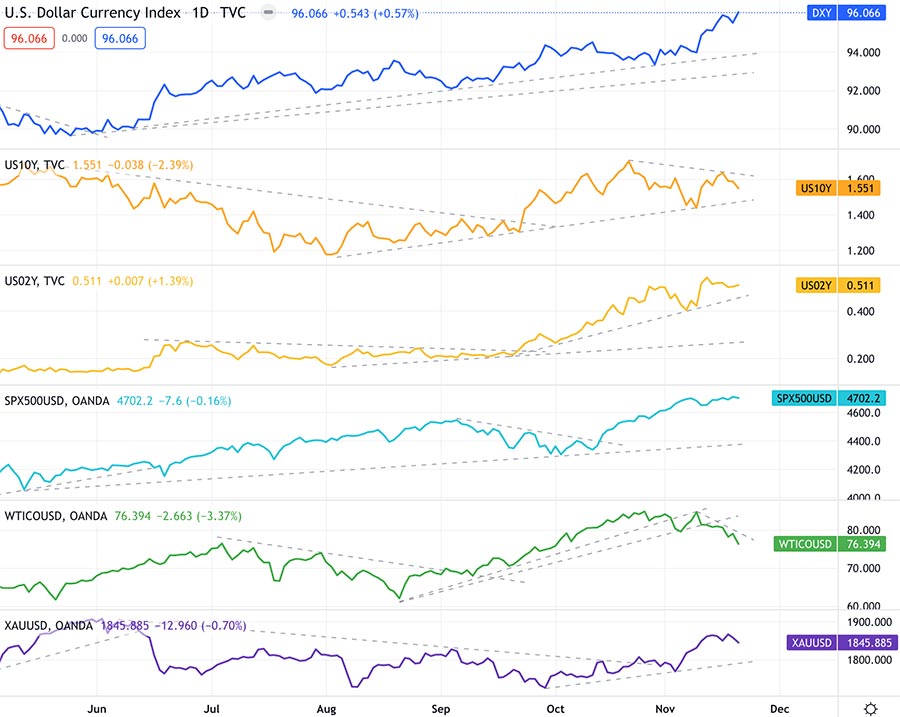Select the U.S. Dollar Currency Index title
The height and width of the screenshot is (717, 900).
click(x=95, y=14)
